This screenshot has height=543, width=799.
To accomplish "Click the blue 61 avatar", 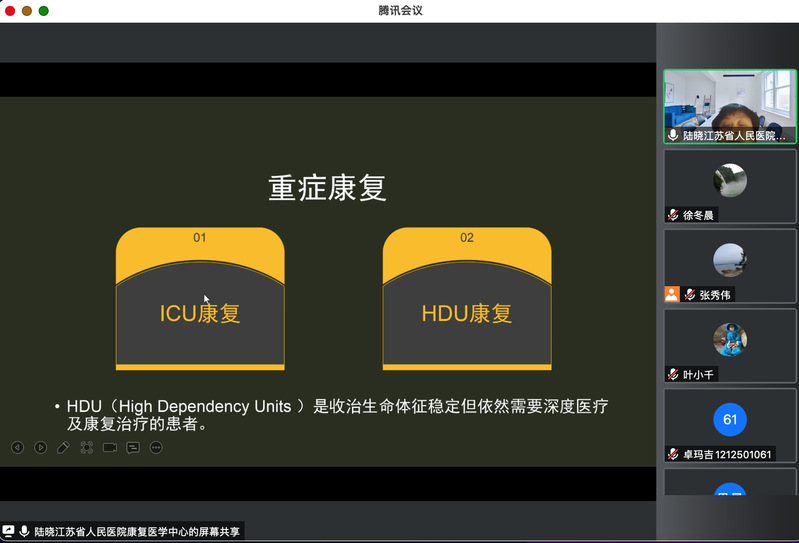I will pyautogui.click(x=730, y=419).
